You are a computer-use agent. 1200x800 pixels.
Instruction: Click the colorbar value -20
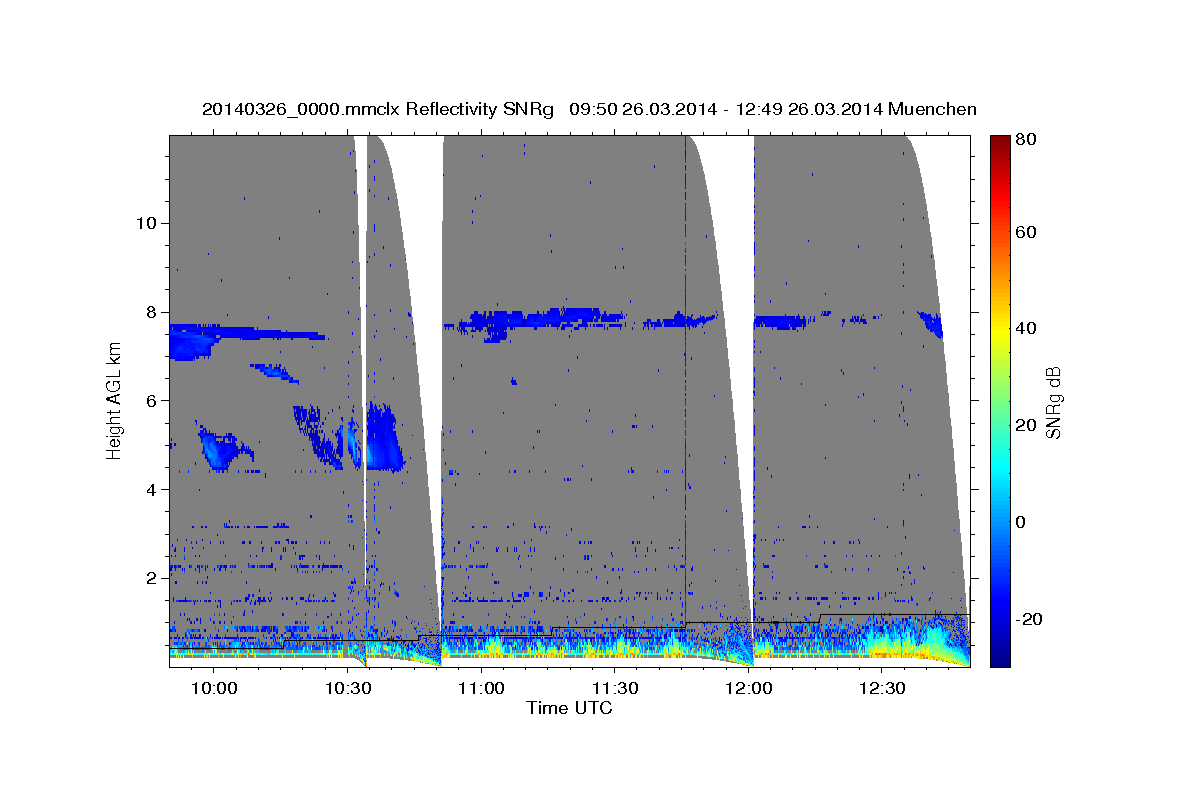click(x=1030, y=619)
